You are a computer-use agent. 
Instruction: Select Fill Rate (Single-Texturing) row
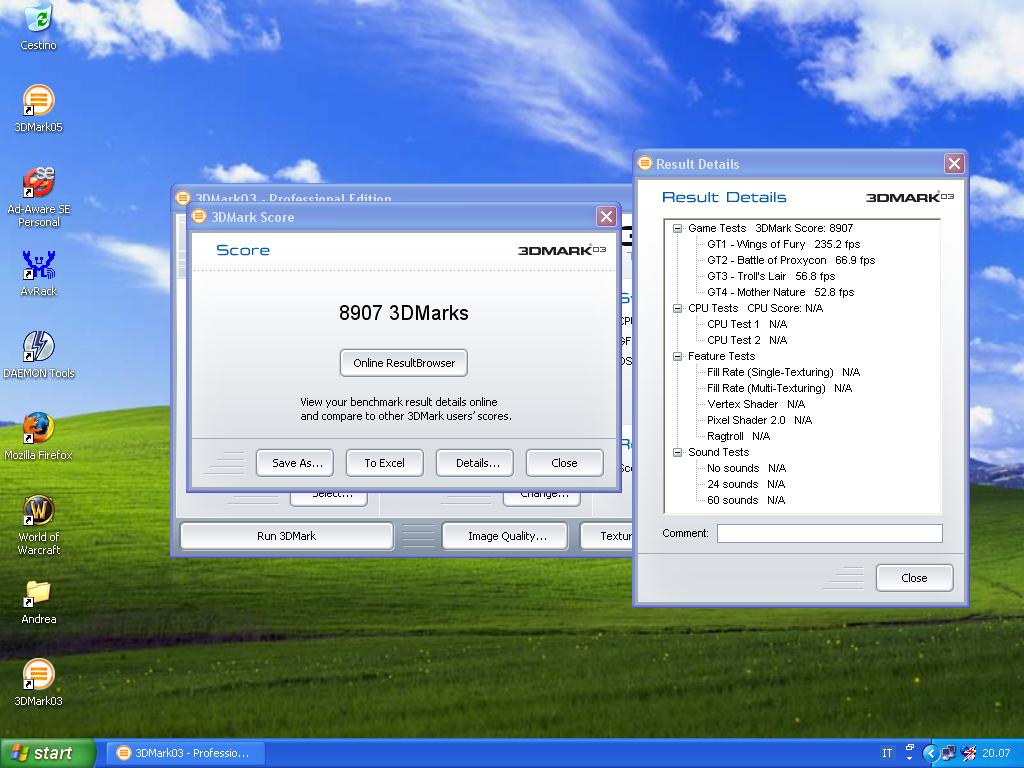(x=784, y=372)
